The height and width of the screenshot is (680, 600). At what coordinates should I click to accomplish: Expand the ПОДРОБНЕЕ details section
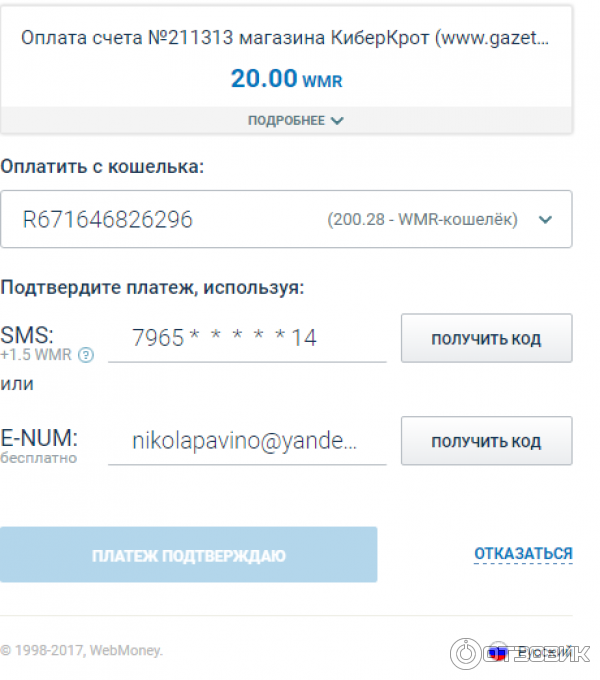tap(296, 121)
